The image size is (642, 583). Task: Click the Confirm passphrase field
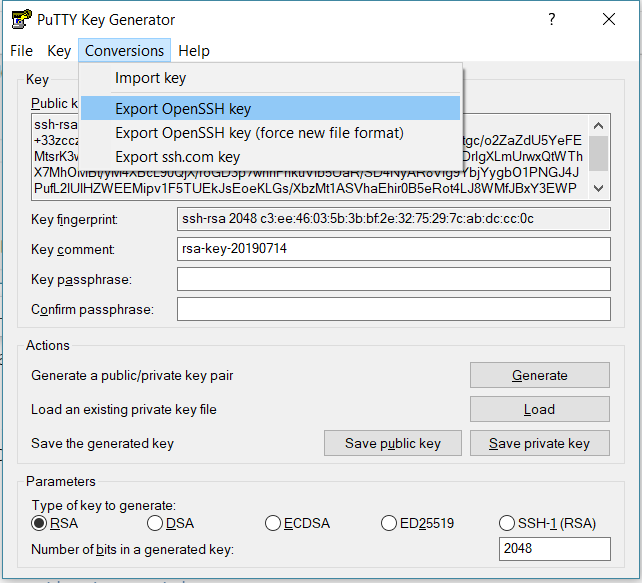click(x=393, y=309)
